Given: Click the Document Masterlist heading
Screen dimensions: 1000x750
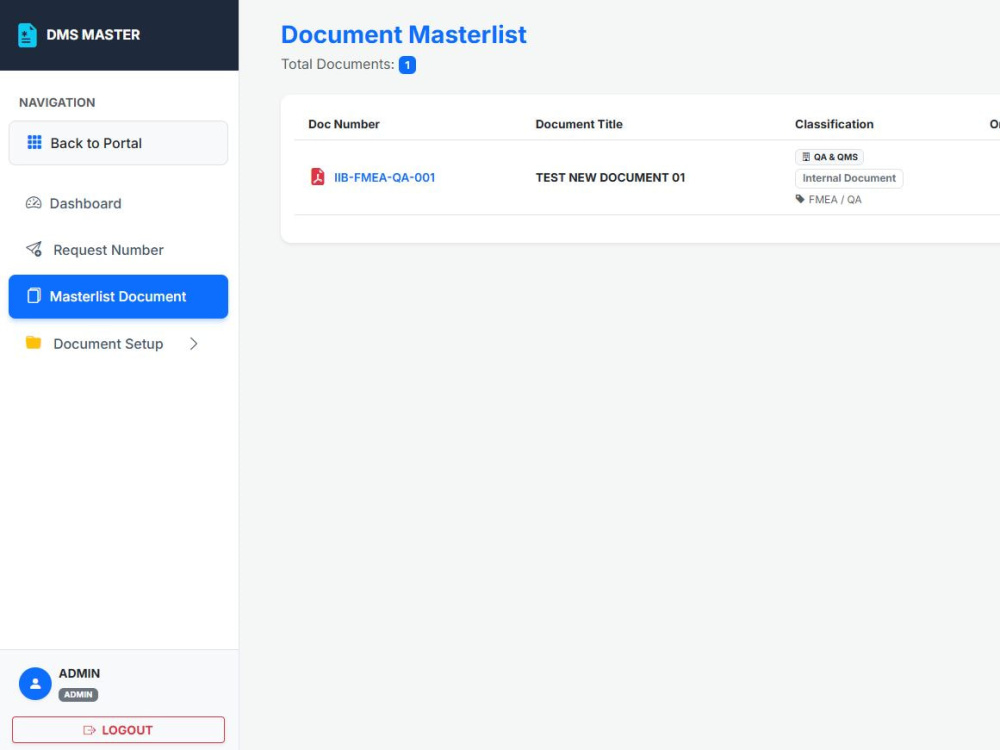Looking at the screenshot, I should [x=404, y=34].
